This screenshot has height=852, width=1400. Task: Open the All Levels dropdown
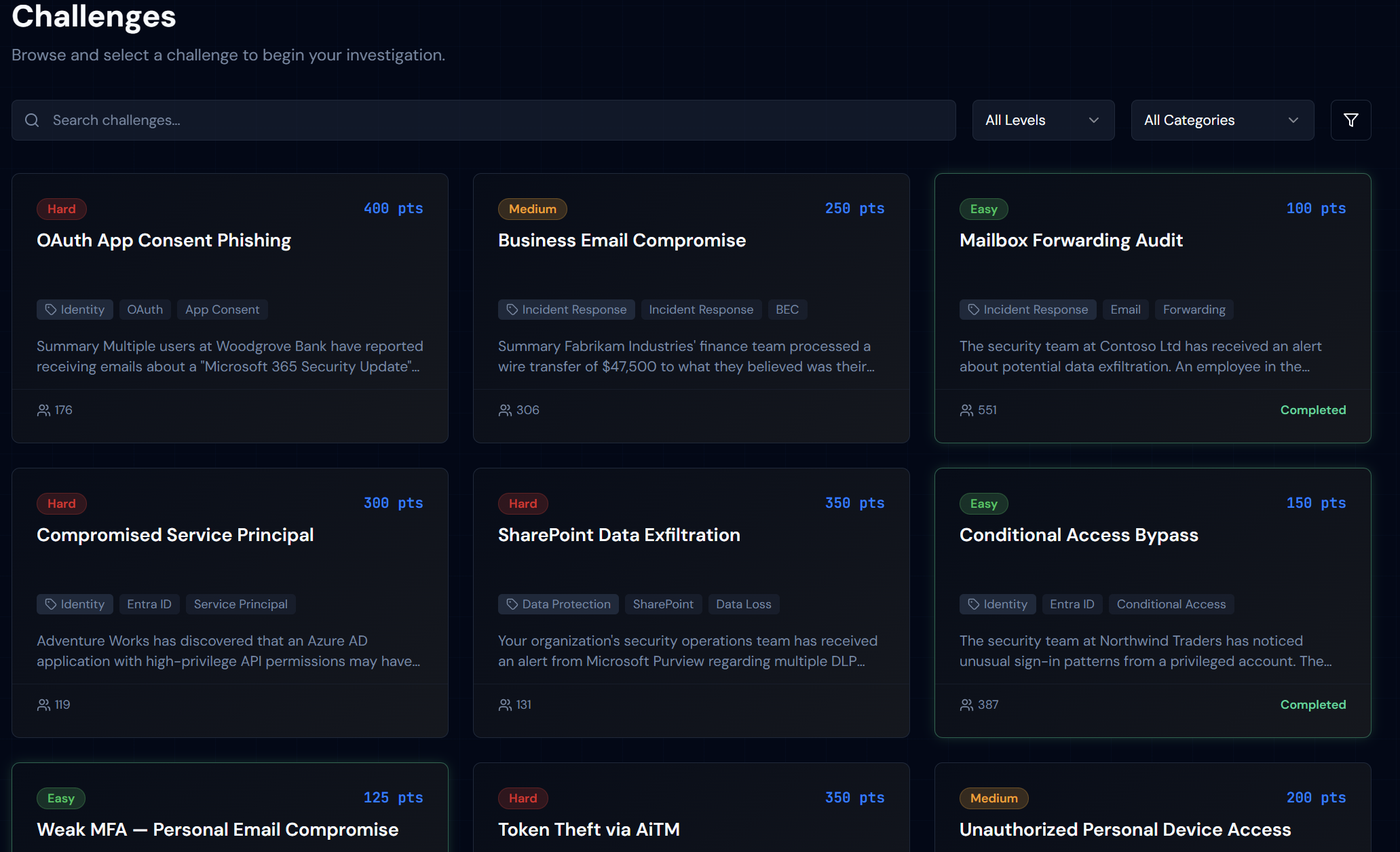[1042, 120]
